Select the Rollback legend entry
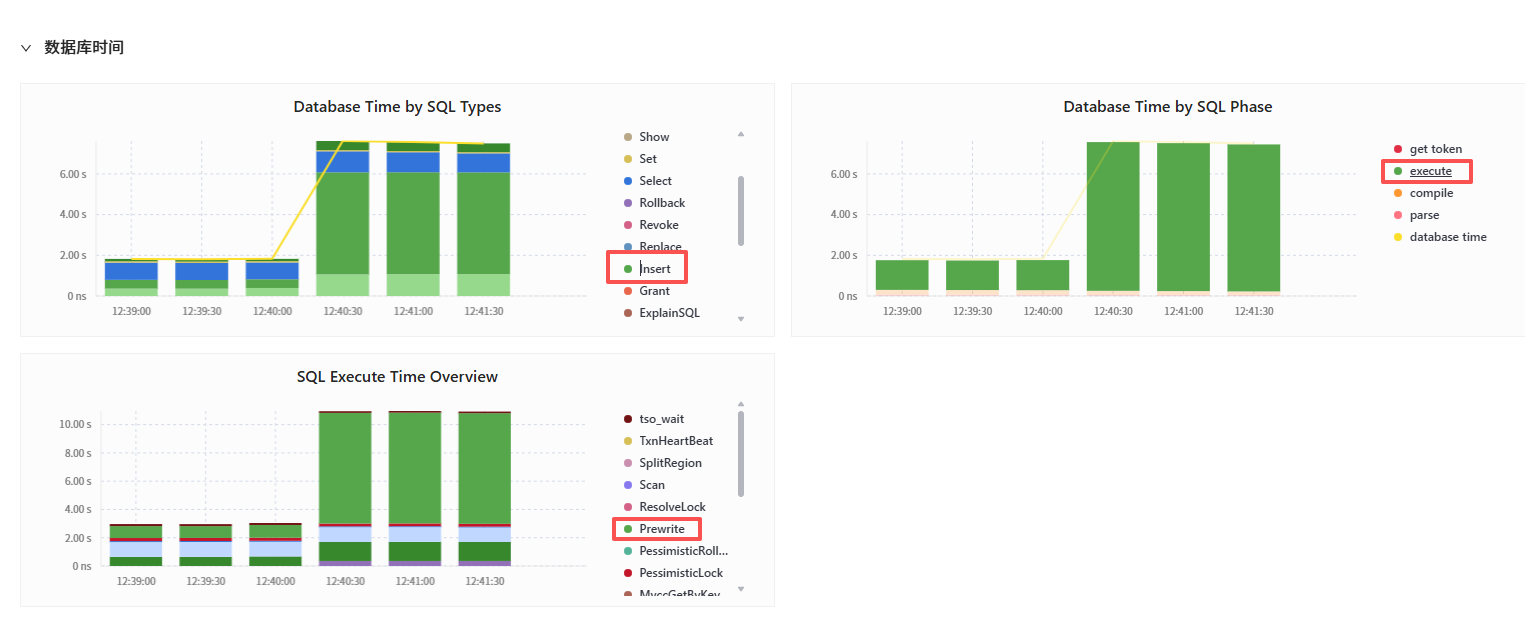The width and height of the screenshot is (1525, 631). click(x=662, y=203)
